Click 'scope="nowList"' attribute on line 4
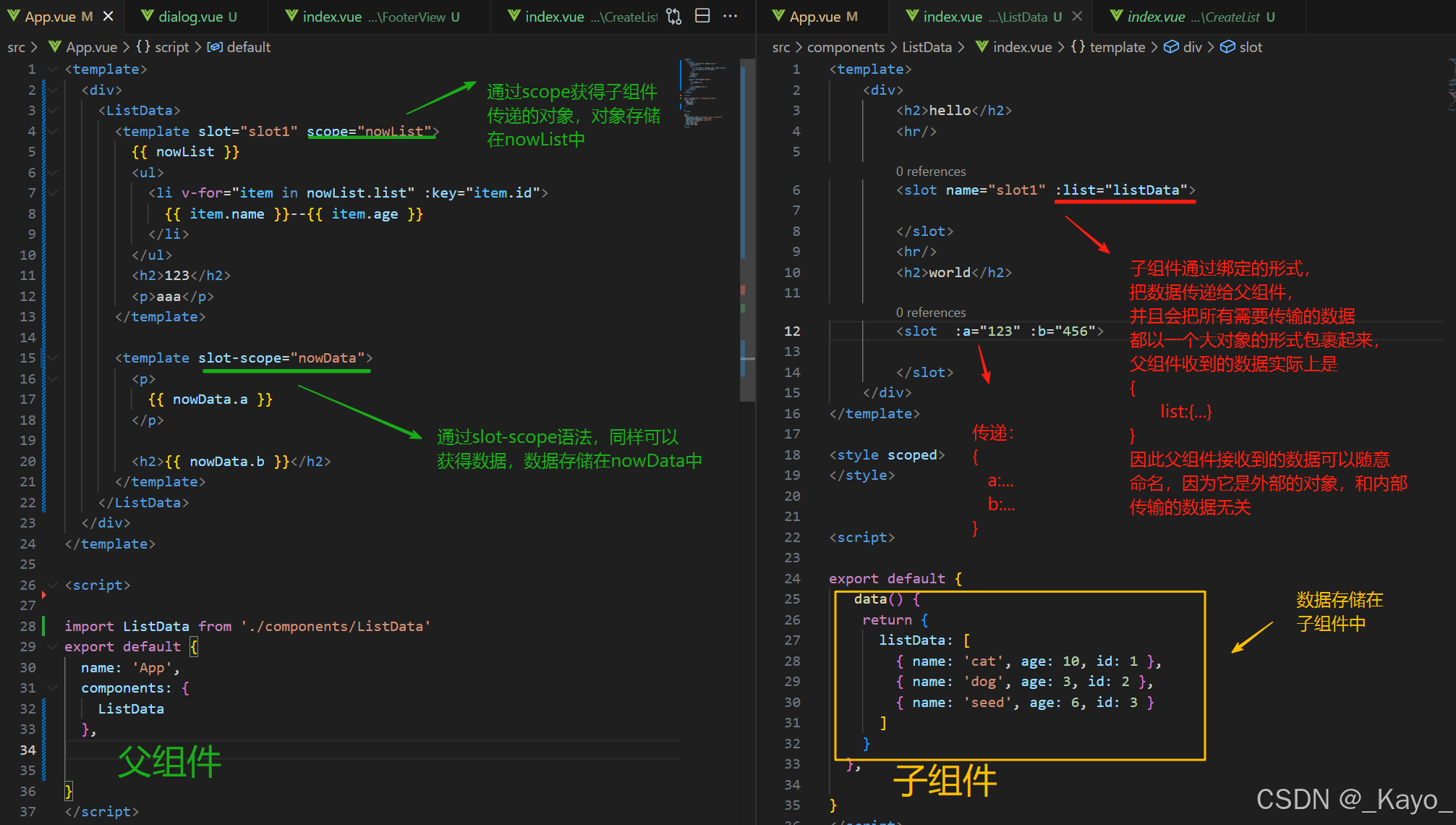This screenshot has height=825, width=1456. pyautogui.click(x=369, y=132)
